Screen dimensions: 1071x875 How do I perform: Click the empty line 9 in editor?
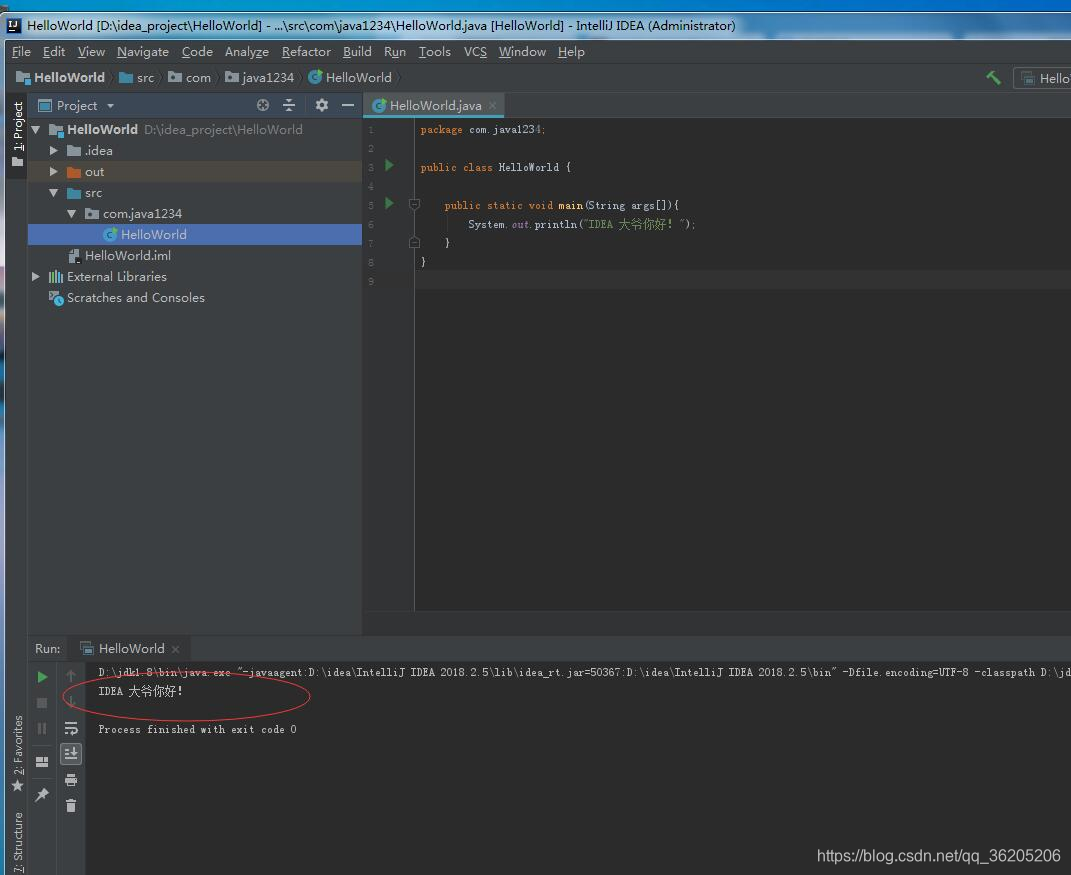741,280
